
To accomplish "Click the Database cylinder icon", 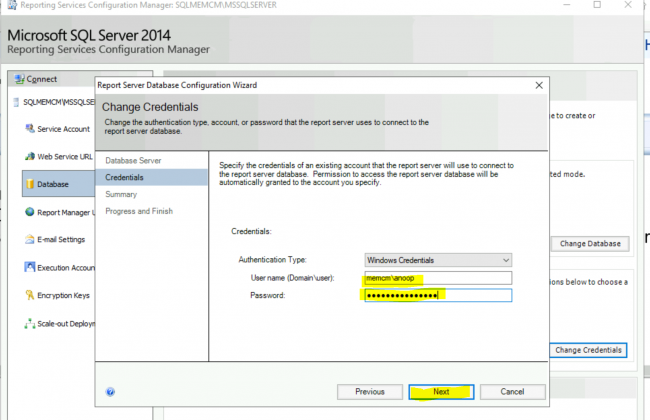I will point(30,184).
